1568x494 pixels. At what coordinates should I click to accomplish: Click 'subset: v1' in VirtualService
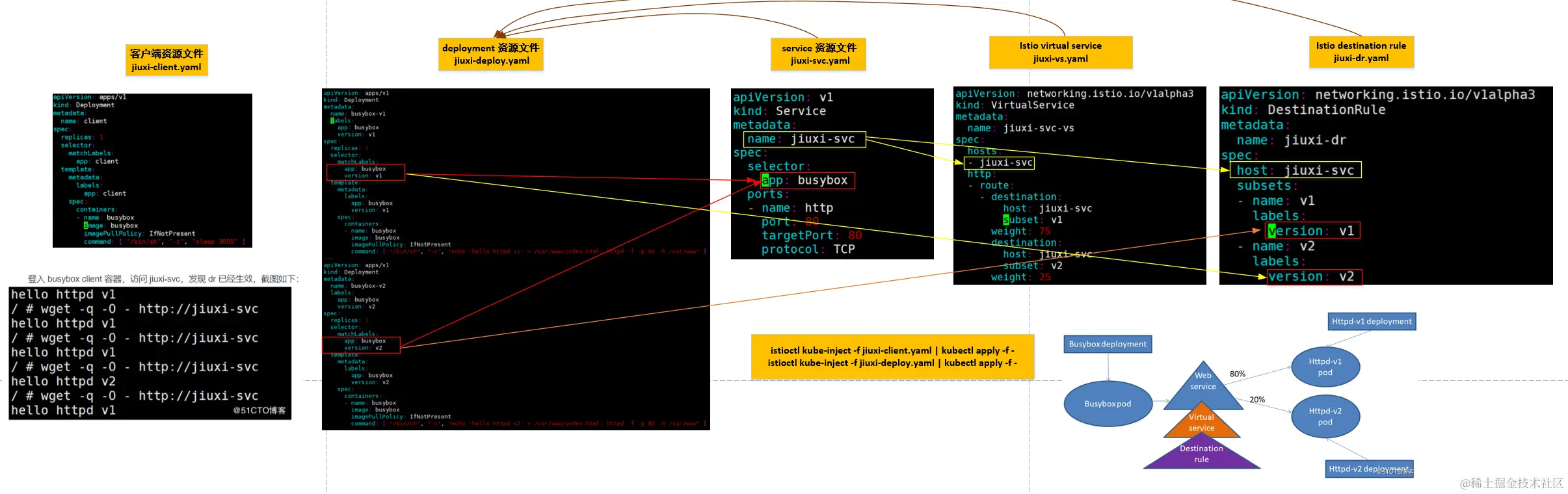1033,220
